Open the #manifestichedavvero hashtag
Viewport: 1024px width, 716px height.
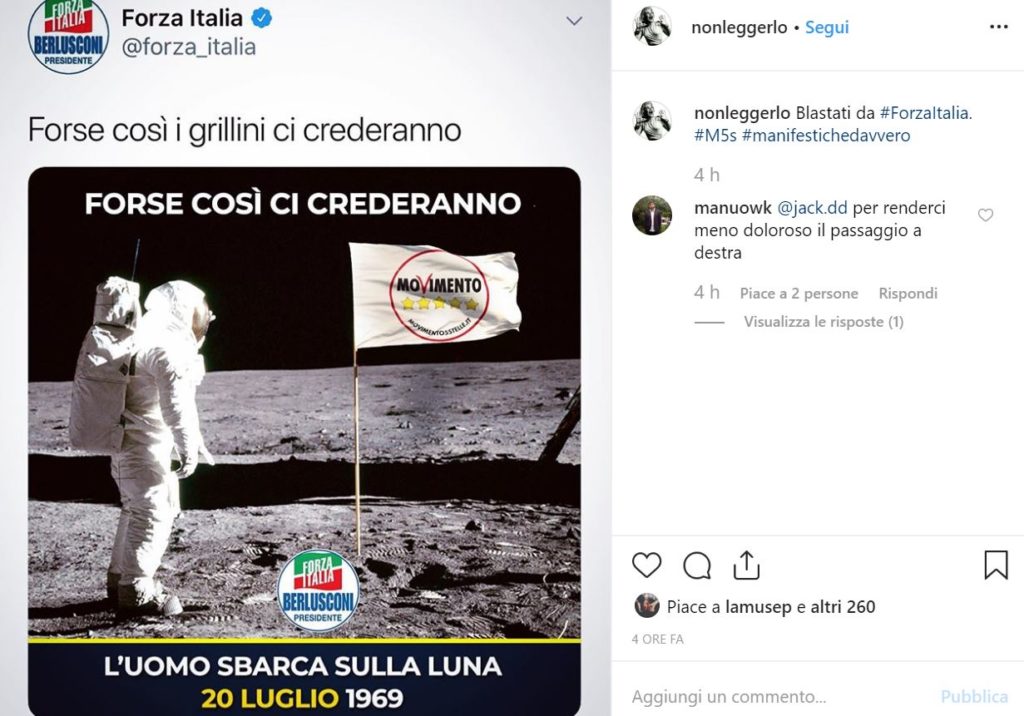tap(826, 136)
